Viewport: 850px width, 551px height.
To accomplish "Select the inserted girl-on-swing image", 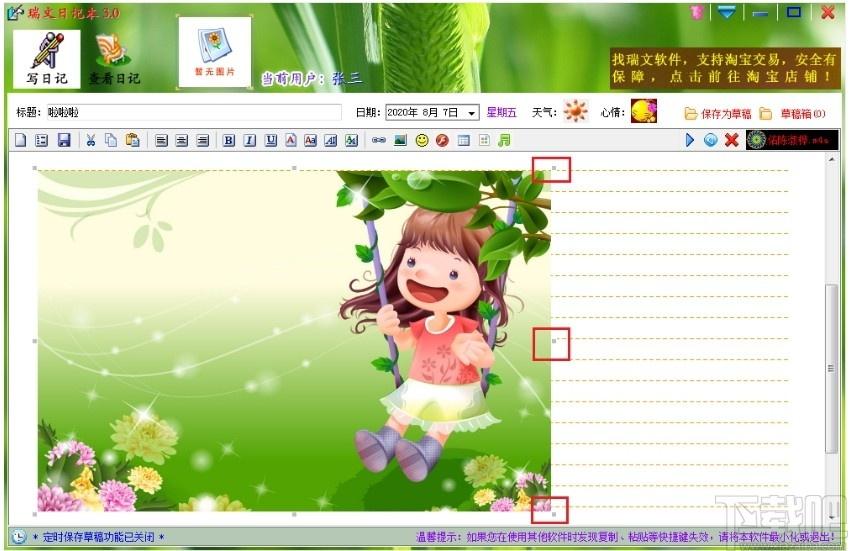I will click(x=294, y=341).
